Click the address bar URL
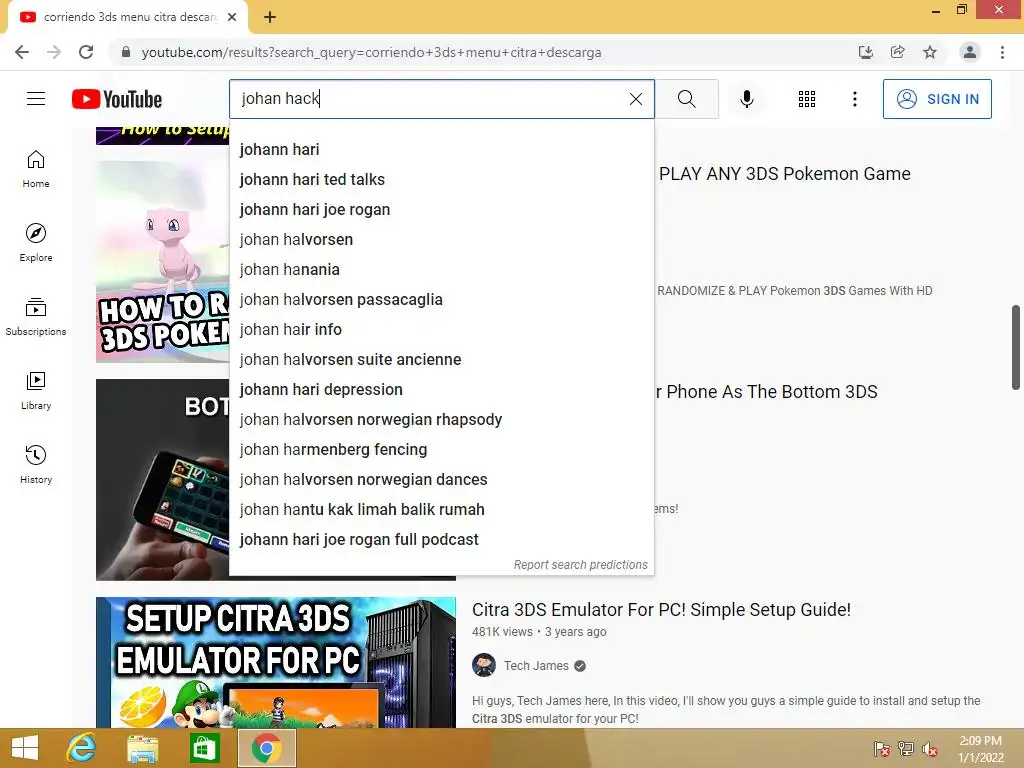1024x768 pixels. 371,52
